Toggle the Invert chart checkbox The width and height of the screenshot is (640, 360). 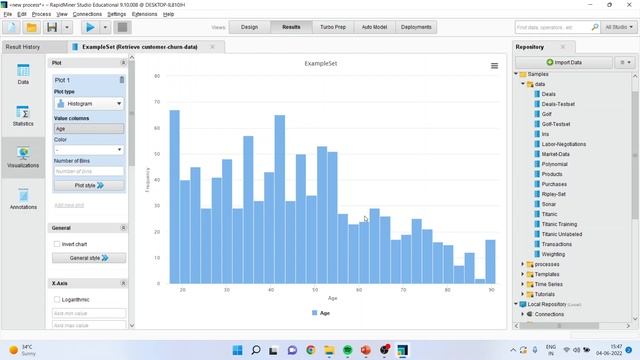57,244
